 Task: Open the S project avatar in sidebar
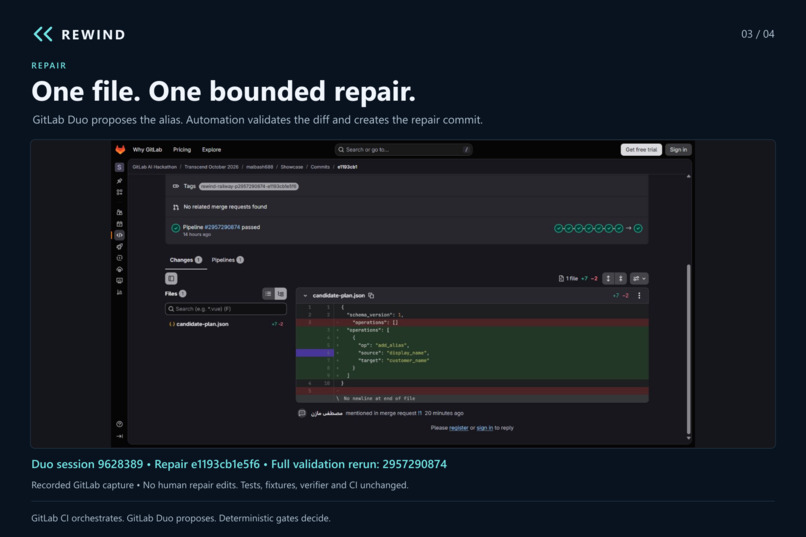click(x=119, y=168)
